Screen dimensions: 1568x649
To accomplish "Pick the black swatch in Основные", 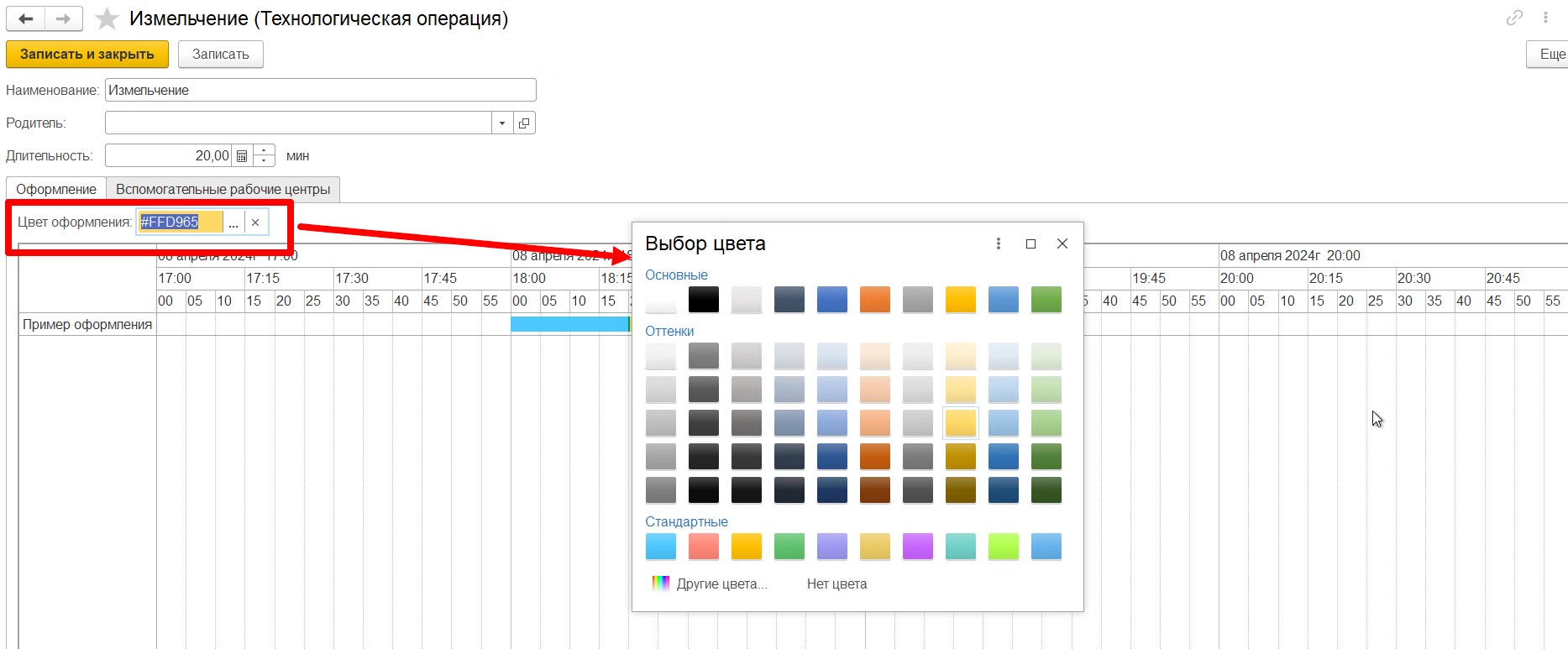I will (x=704, y=300).
